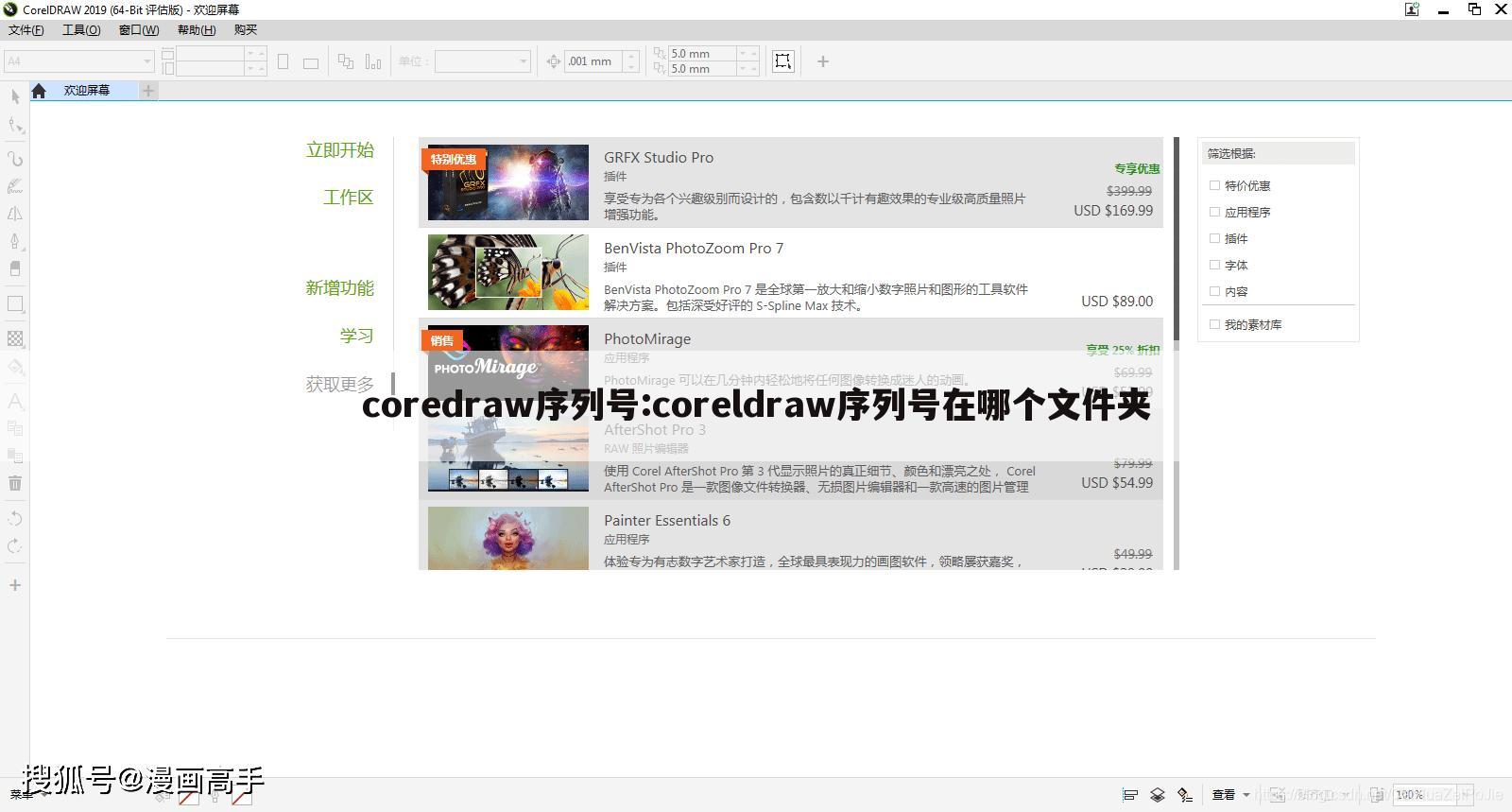The height and width of the screenshot is (812, 1512).
Task: Select the Pen nib tool in toolbox
Action: (x=15, y=241)
